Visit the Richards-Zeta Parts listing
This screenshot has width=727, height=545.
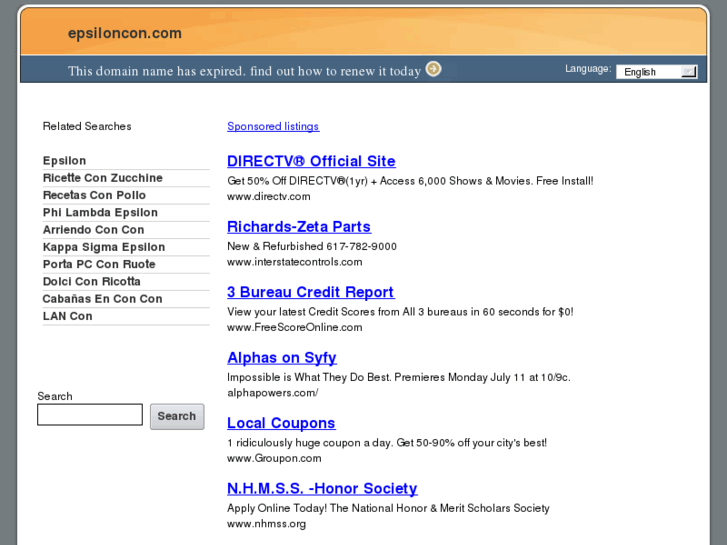(299, 227)
